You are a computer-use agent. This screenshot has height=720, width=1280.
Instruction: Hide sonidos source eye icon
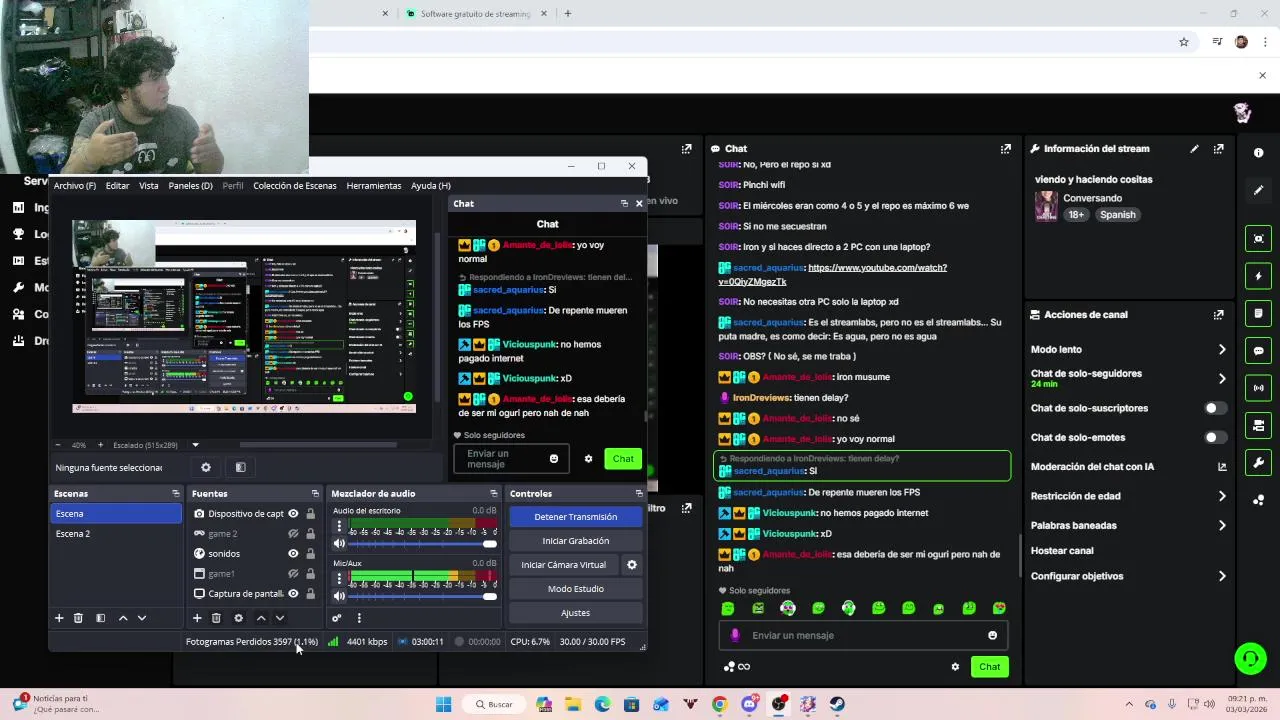click(x=293, y=554)
